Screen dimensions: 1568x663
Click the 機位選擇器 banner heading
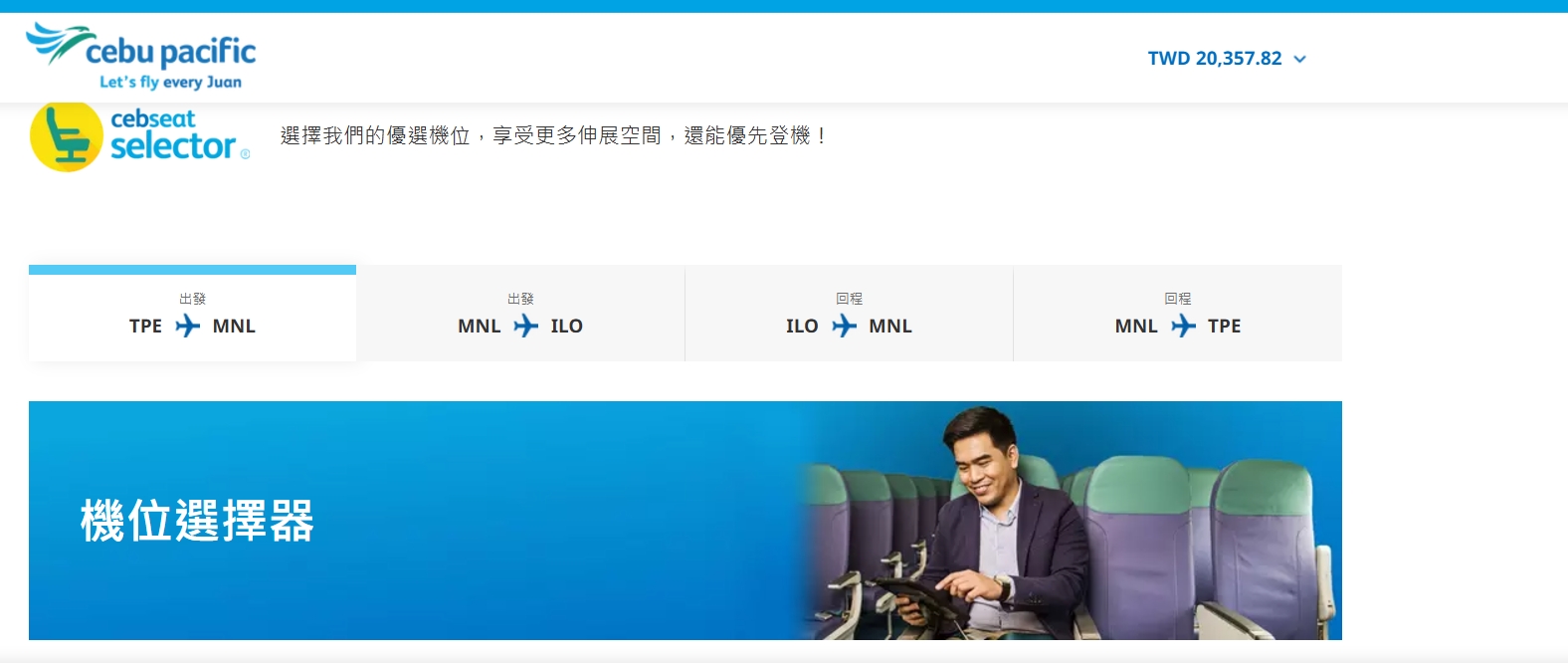point(197,521)
